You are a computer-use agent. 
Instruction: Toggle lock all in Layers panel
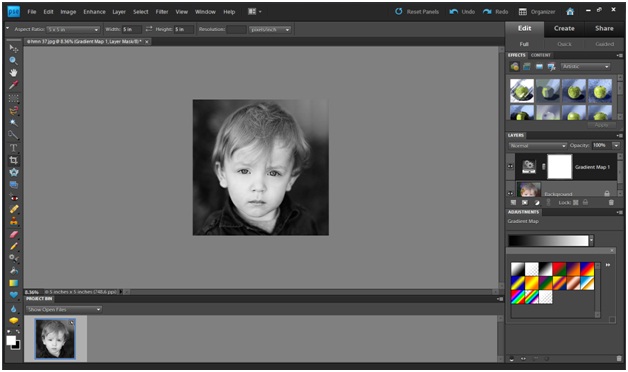pos(585,203)
